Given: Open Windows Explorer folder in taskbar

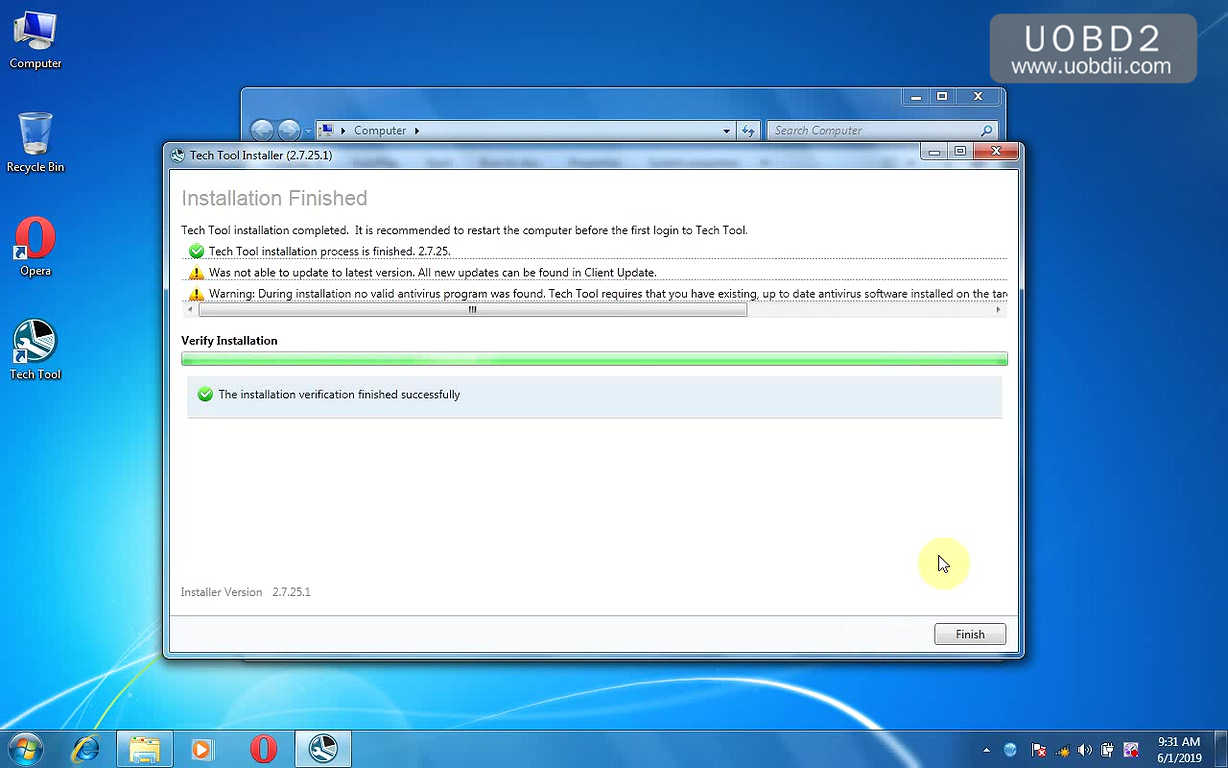Looking at the screenshot, I should 145,748.
